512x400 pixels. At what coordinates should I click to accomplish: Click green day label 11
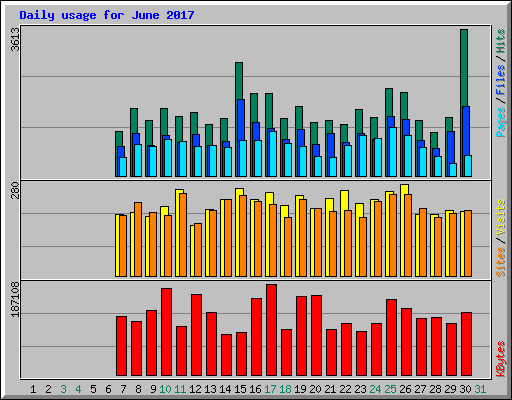(x=180, y=389)
